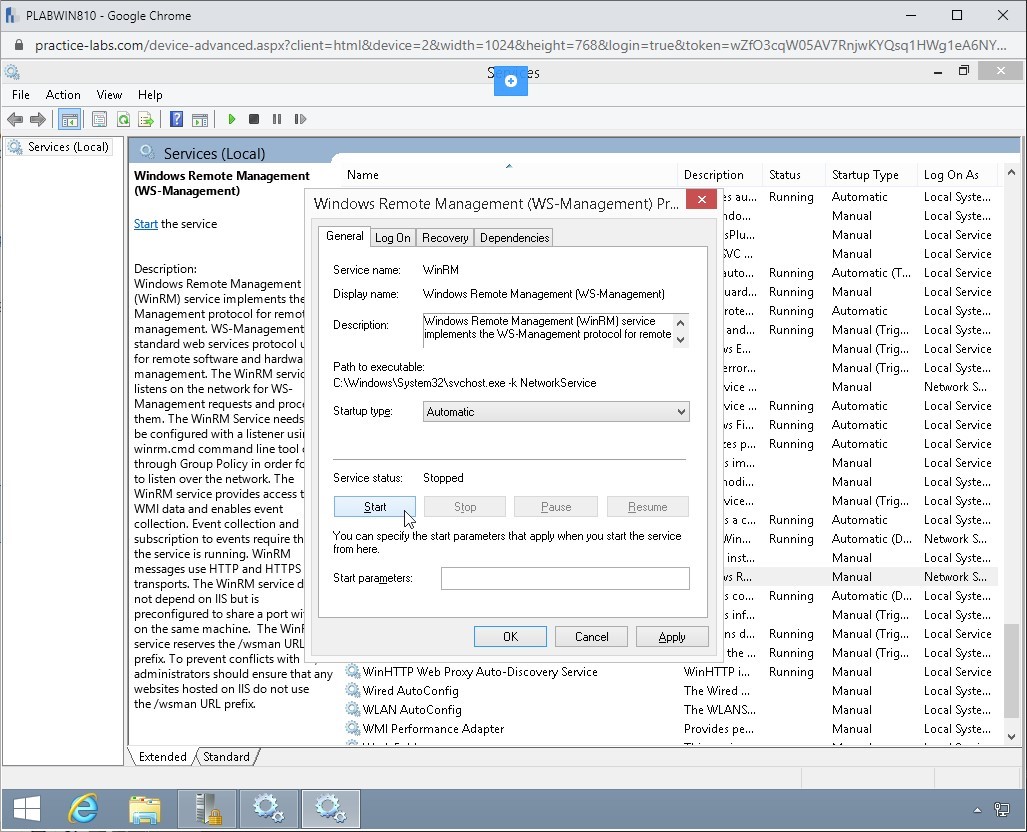Click Cancel in the properties dialog
1027x832 pixels.
pos(591,637)
